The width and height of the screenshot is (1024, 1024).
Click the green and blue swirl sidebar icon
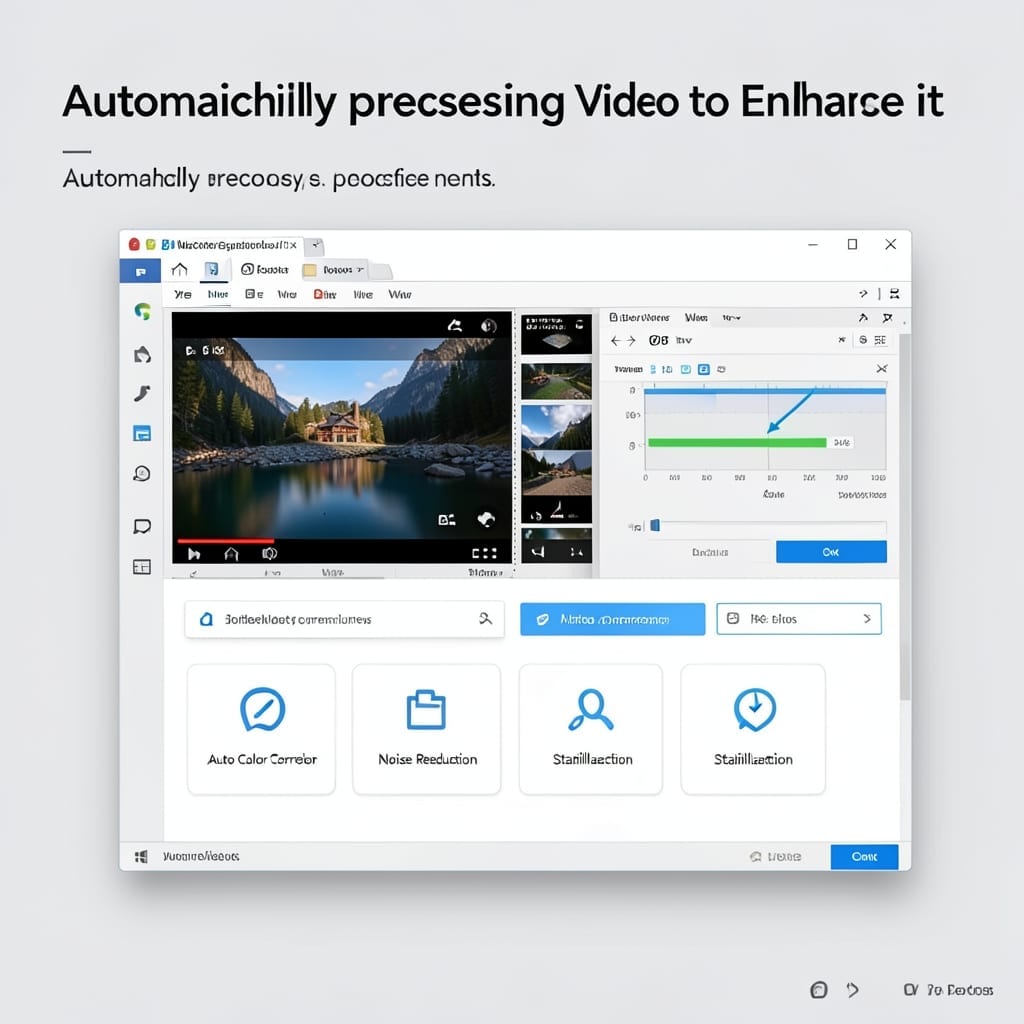click(142, 312)
